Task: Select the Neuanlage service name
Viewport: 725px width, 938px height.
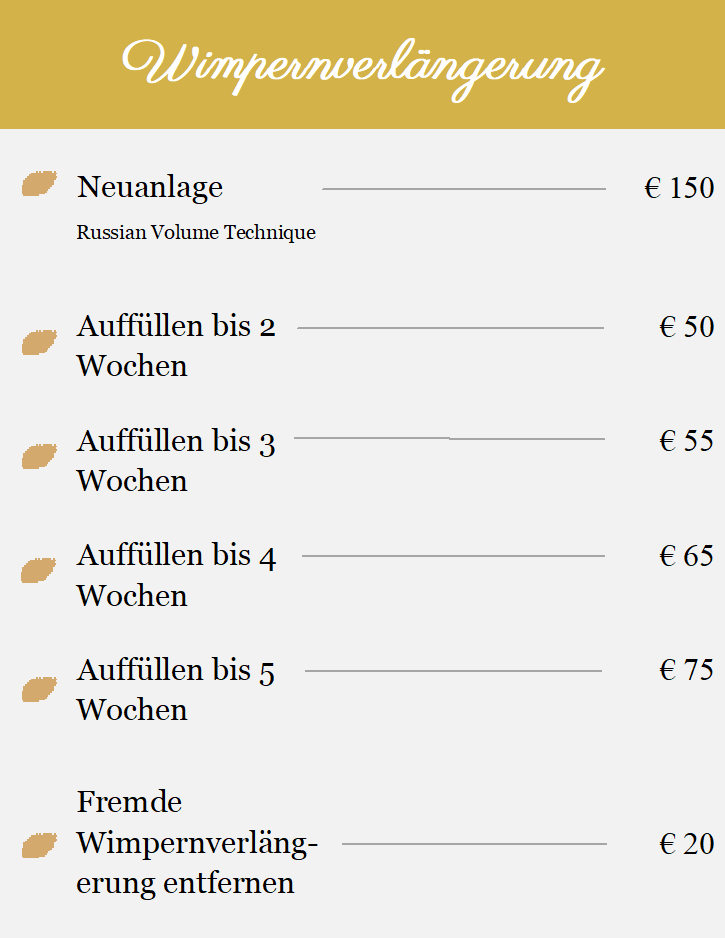Action: click(150, 187)
